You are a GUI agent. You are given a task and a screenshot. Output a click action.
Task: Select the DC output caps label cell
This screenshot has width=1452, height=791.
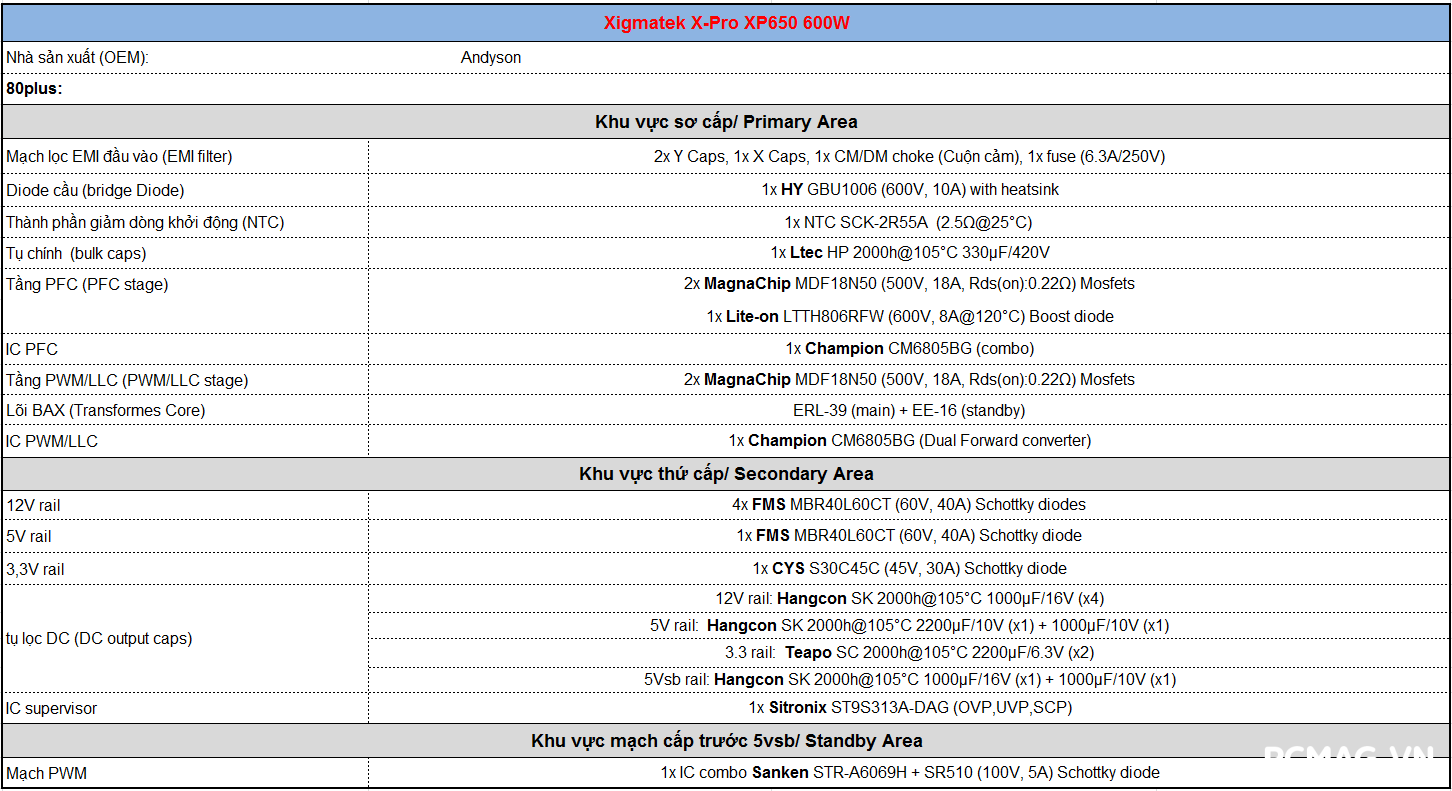pyautogui.click(x=99, y=639)
